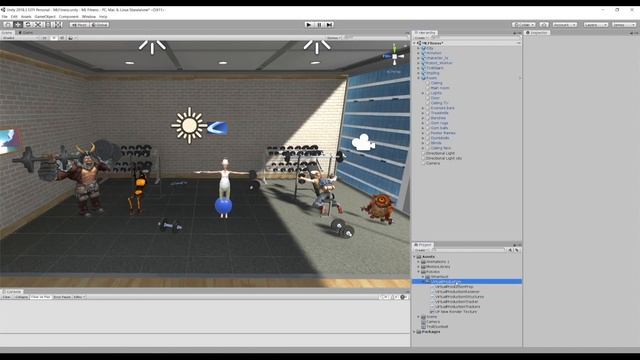Image resolution: width=640 pixels, height=360 pixels.
Task: Expand the Dumbbells object in Hierarchy
Action: tap(423, 138)
